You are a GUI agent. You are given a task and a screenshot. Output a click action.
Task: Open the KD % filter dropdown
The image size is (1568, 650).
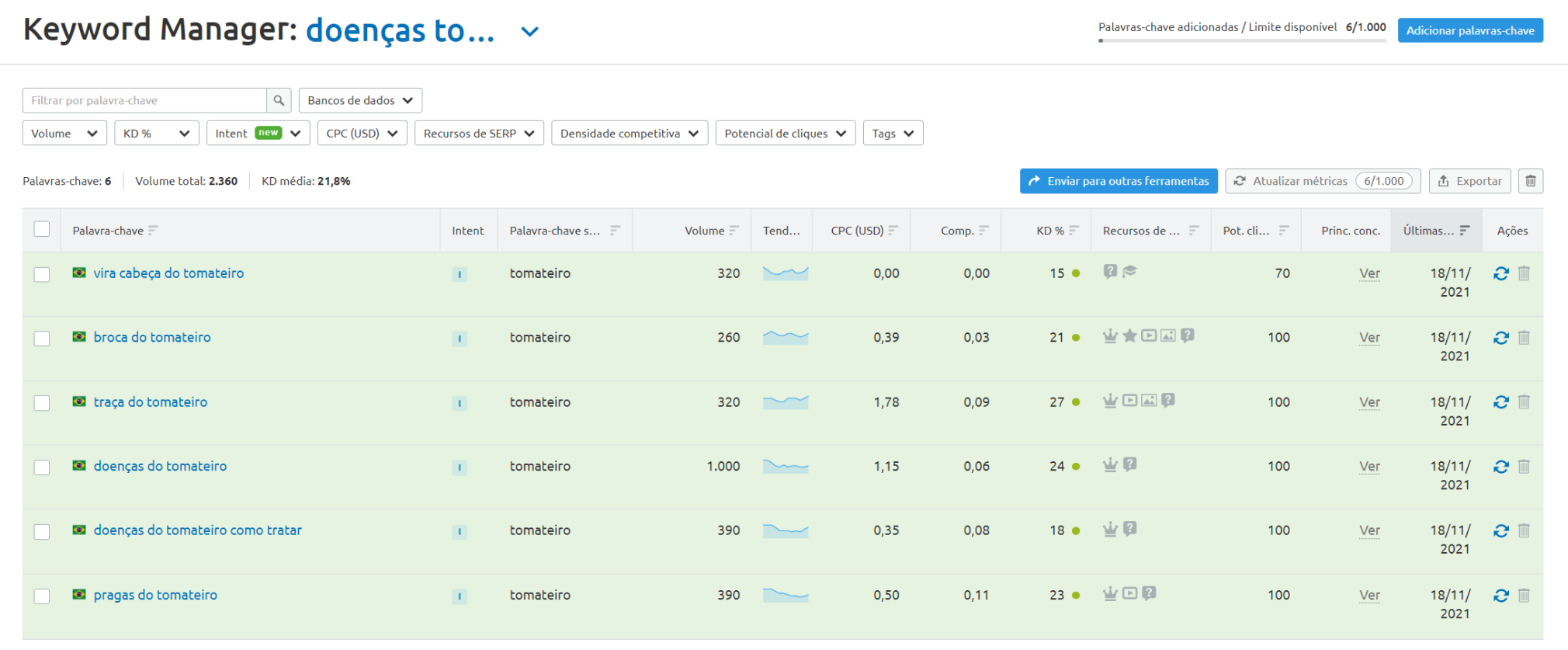click(x=157, y=133)
